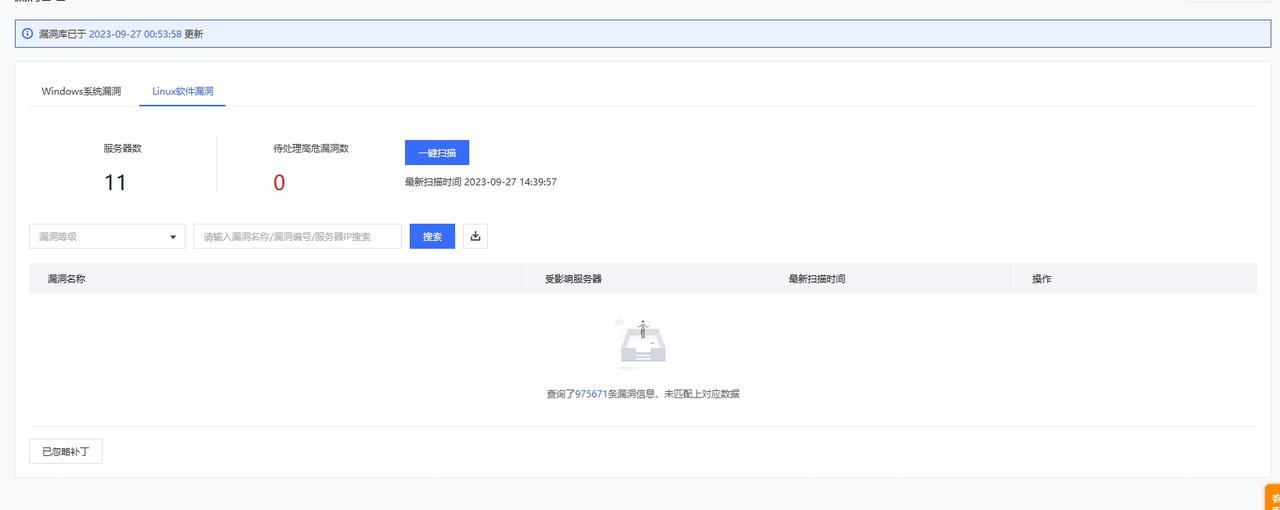Click the 最新扫描时间 column header

[817, 279]
